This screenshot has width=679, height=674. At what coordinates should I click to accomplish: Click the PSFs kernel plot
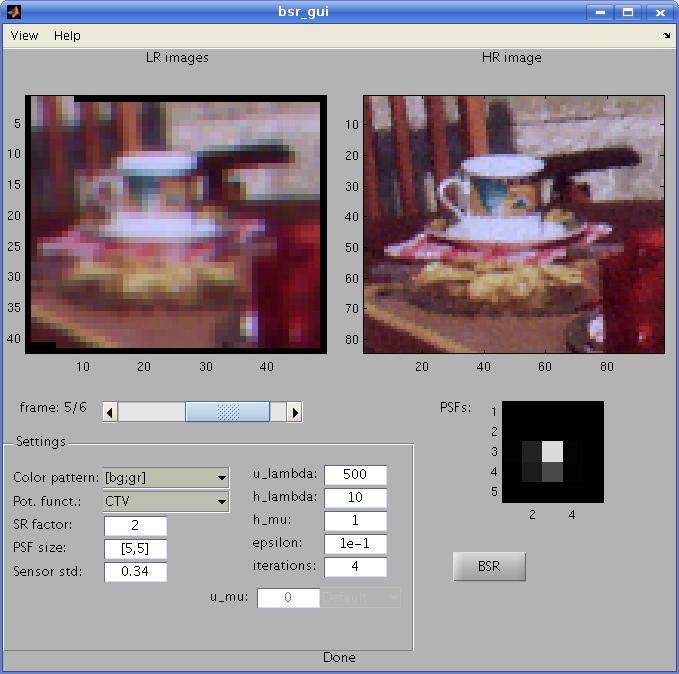553,452
